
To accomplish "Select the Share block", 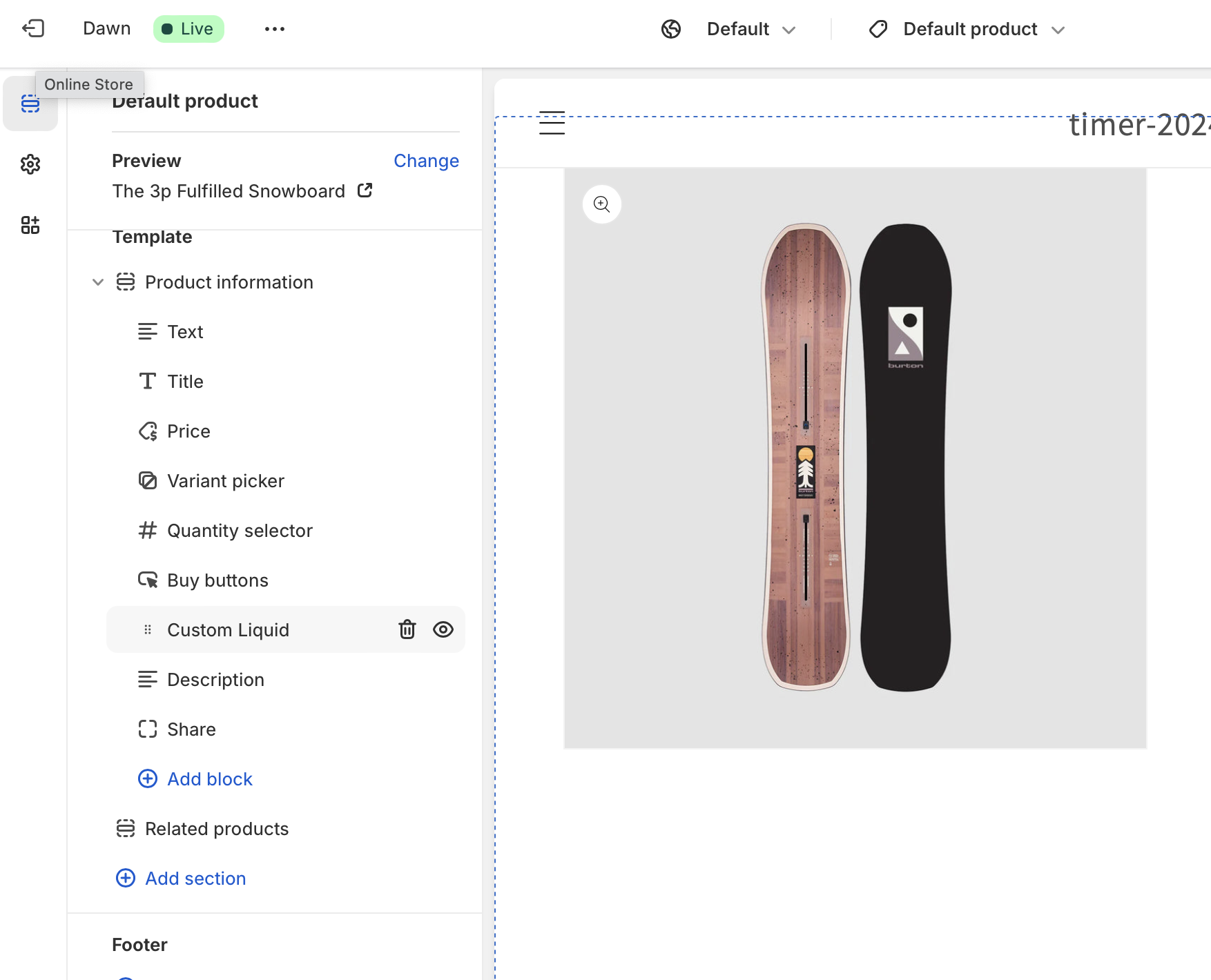I will point(286,729).
